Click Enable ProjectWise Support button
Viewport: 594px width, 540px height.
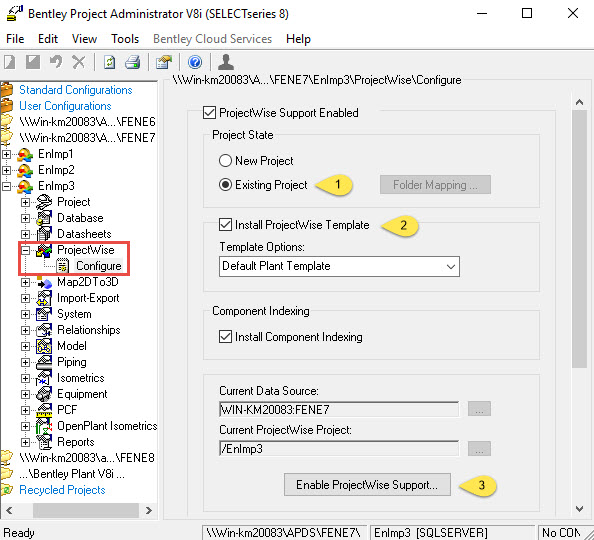point(367,484)
